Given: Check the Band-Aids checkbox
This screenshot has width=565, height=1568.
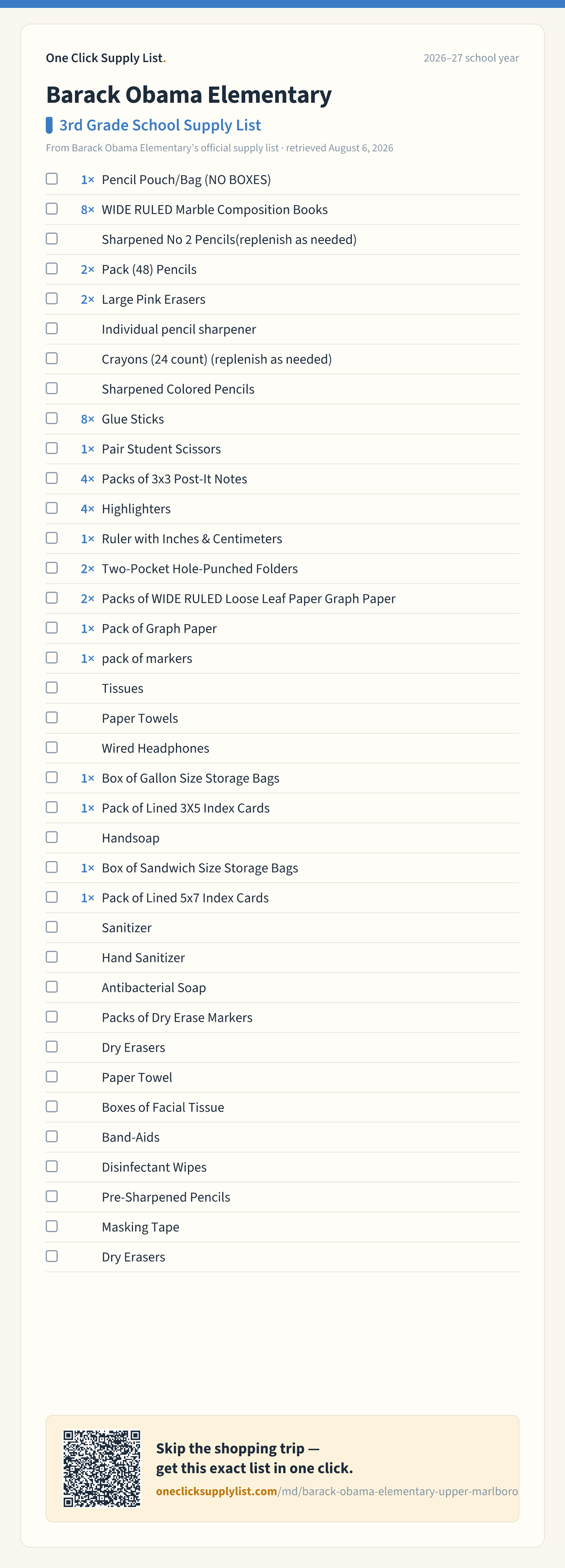Looking at the screenshot, I should coord(52,1136).
